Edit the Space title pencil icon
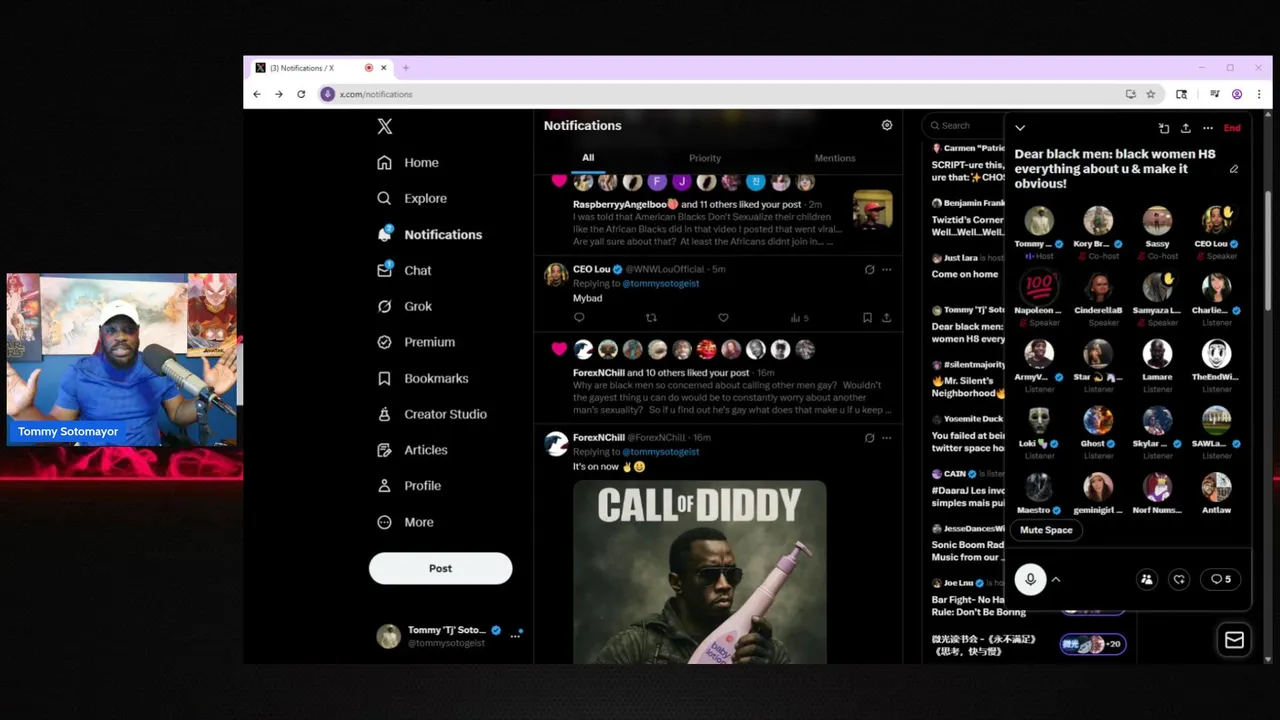This screenshot has height=720, width=1280. [1234, 169]
